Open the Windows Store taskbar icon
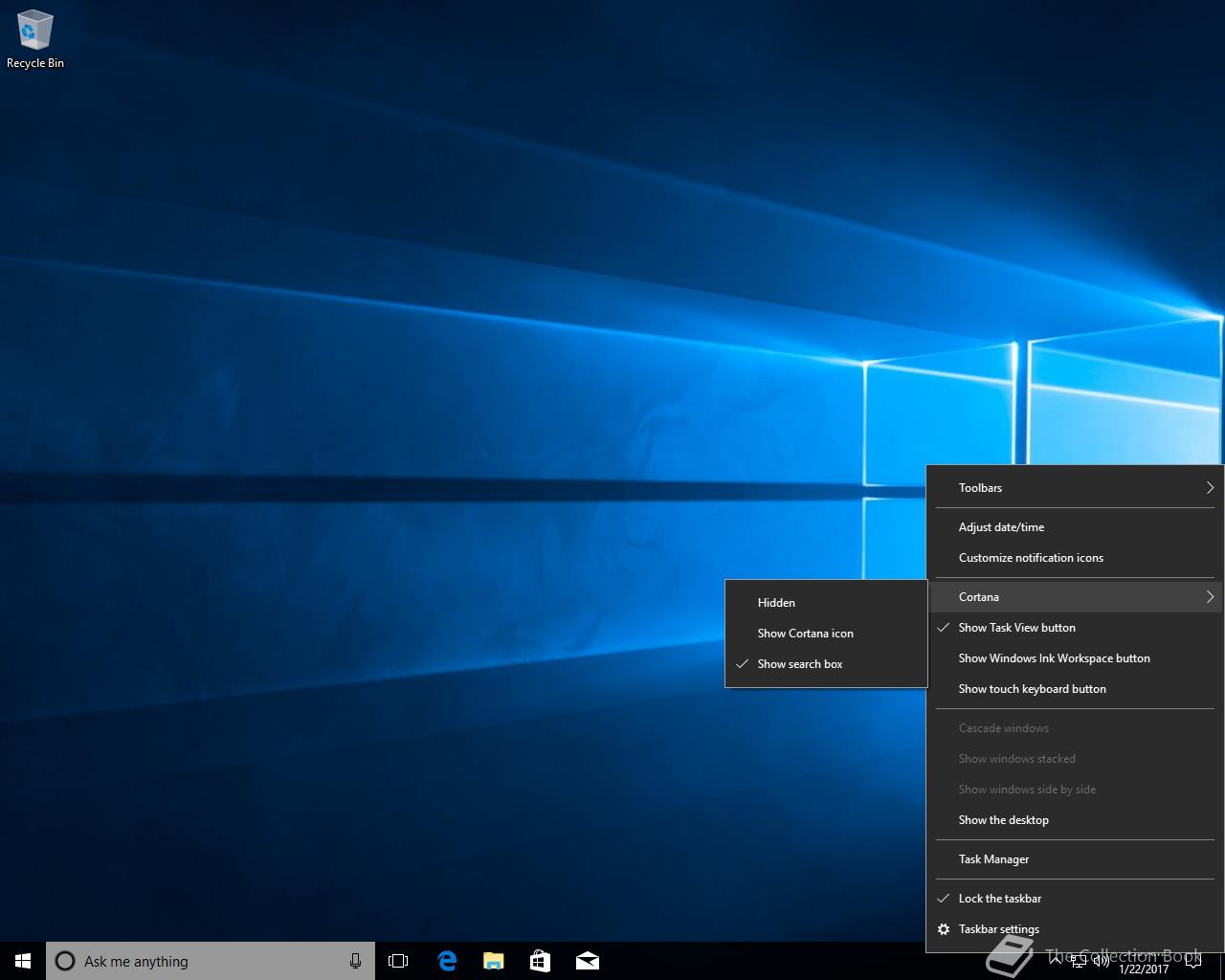This screenshot has height=980, width=1225. (540, 961)
